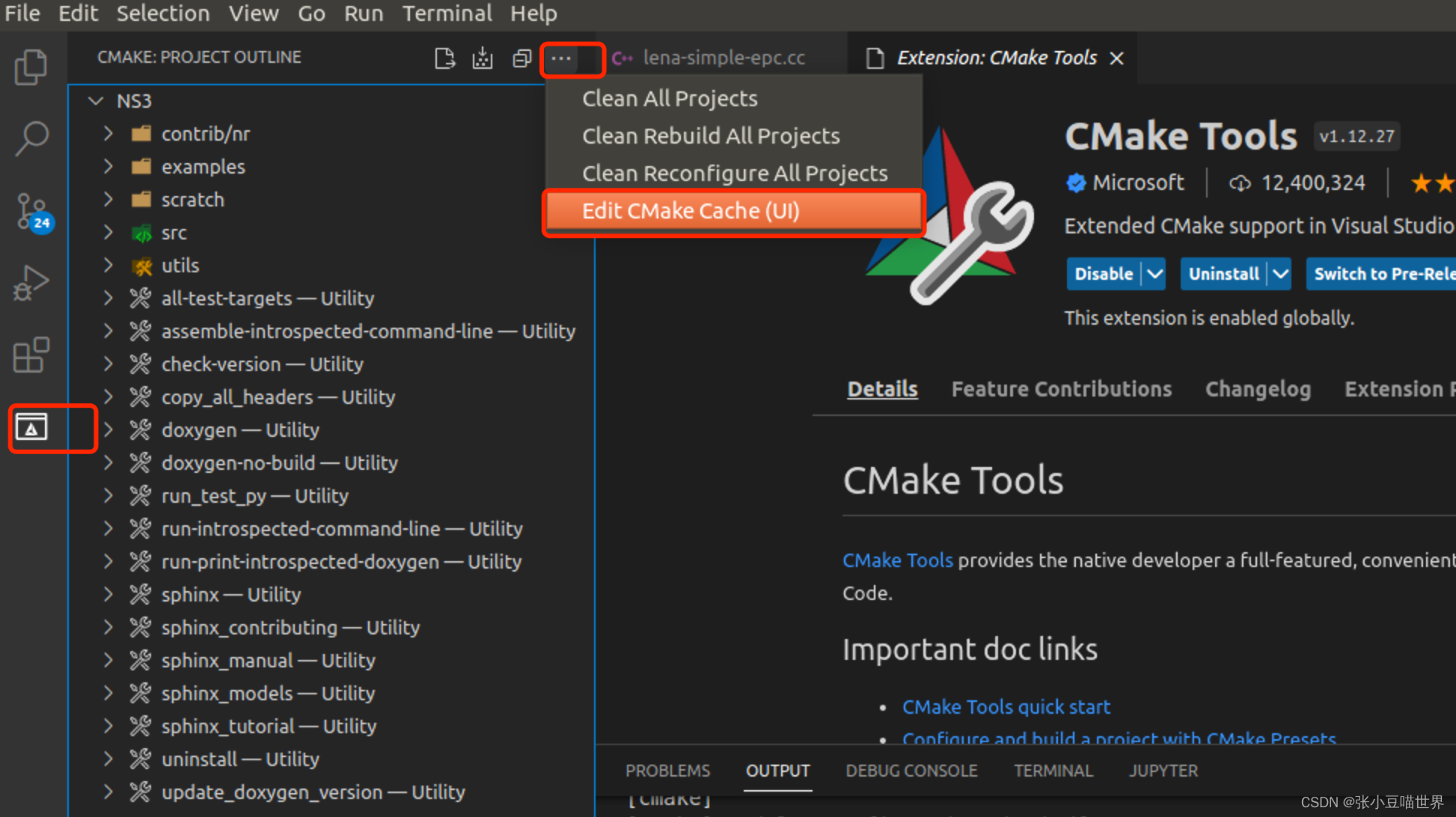Open the Disable button dropdown arrow

pyautogui.click(x=1155, y=274)
